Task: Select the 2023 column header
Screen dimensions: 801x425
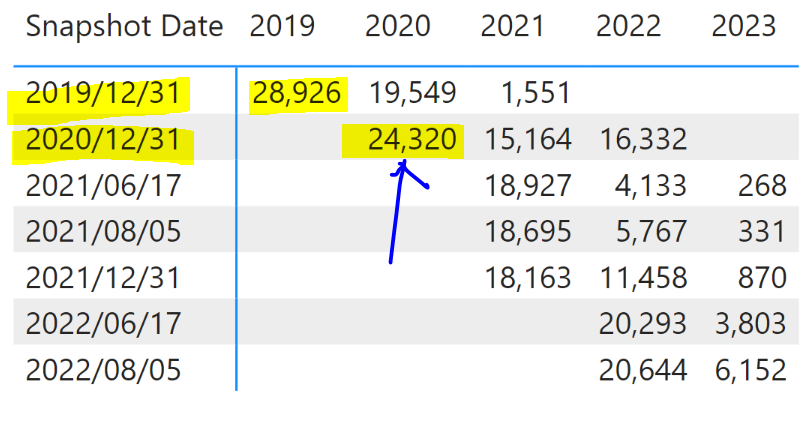Action: pyautogui.click(x=744, y=26)
